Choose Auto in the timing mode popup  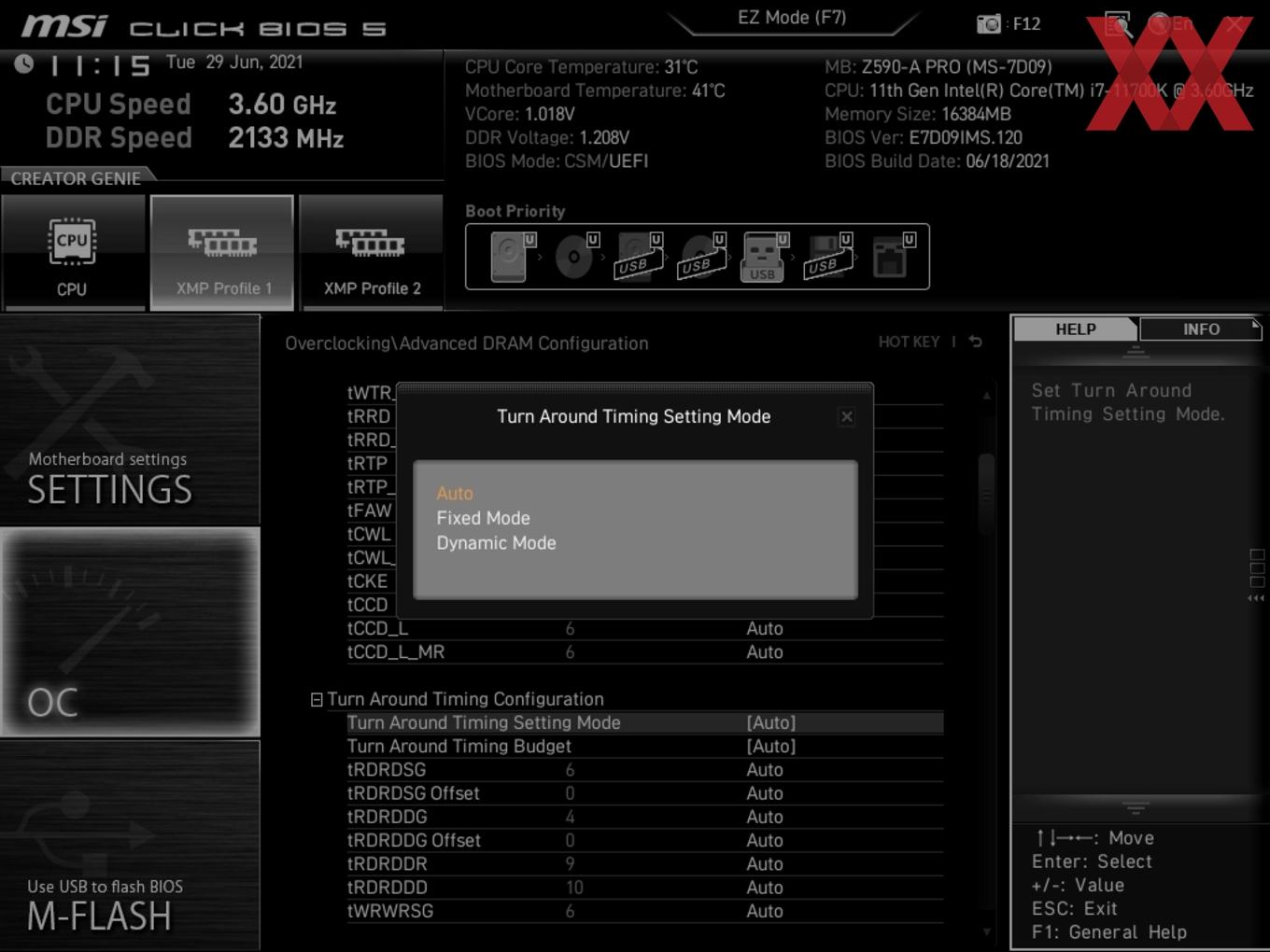455,493
